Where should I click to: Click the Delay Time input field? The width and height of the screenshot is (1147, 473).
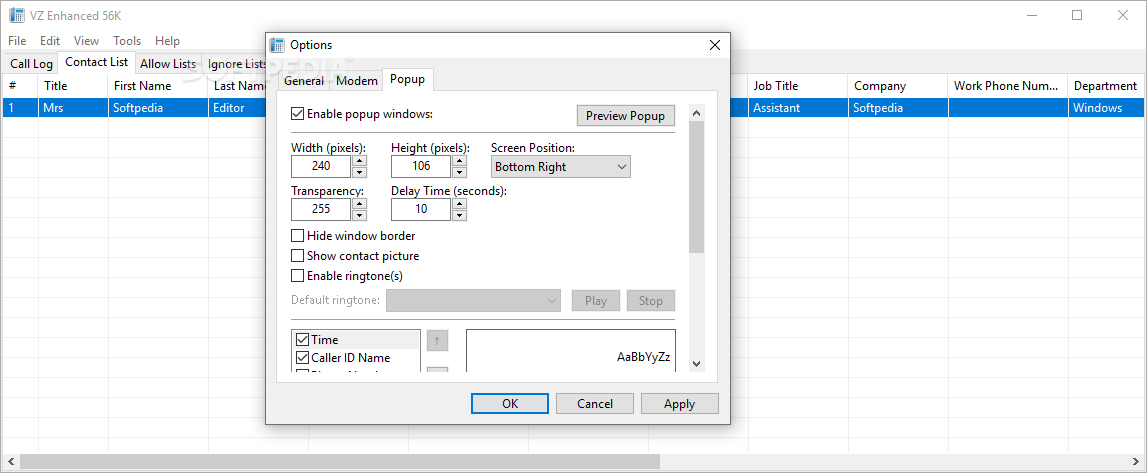pos(421,210)
